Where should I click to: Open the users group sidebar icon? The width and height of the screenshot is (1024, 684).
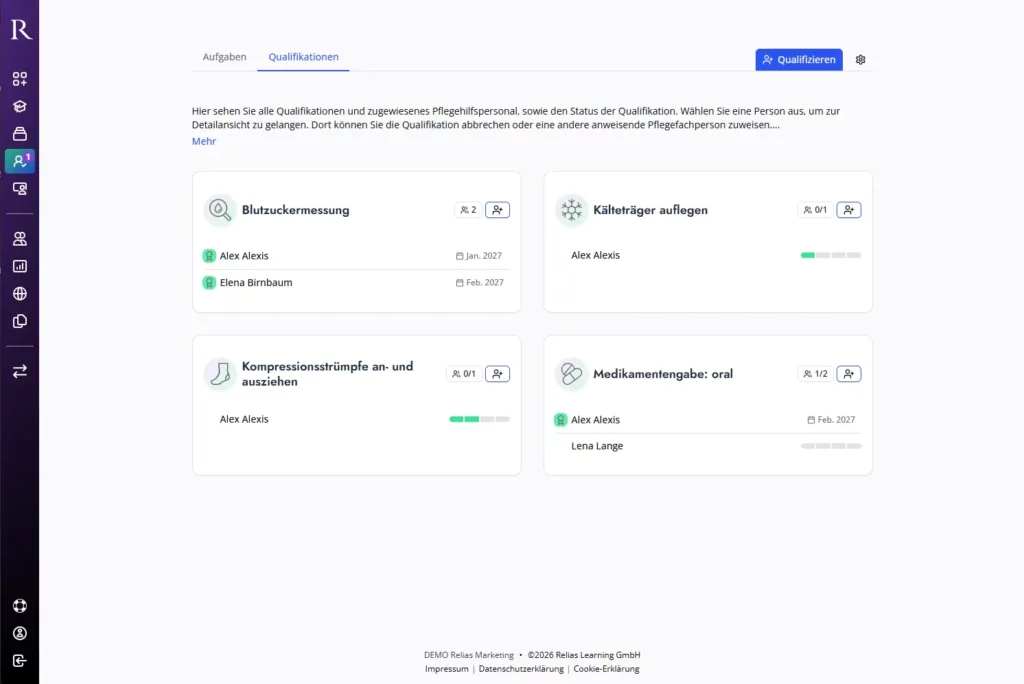(20, 238)
